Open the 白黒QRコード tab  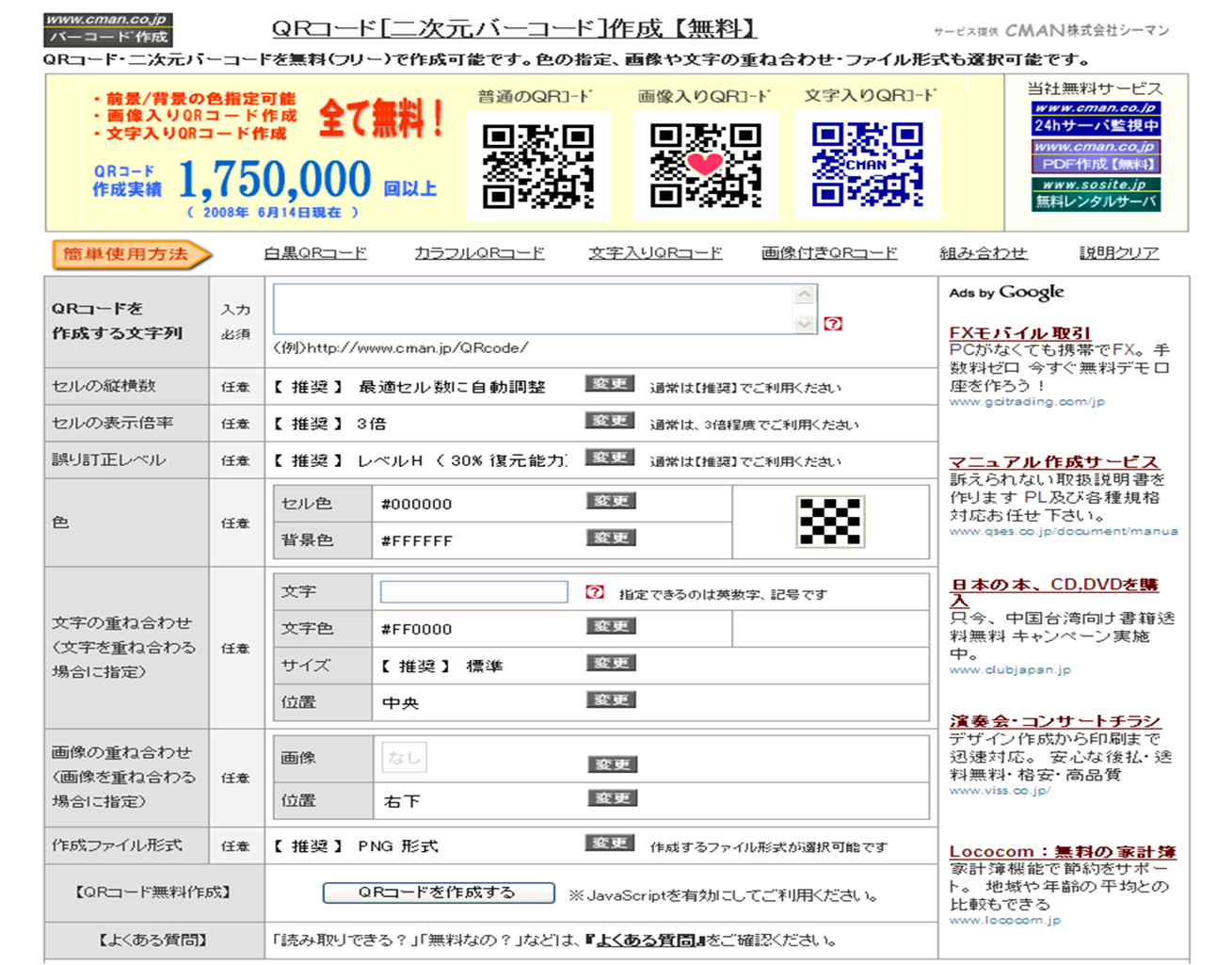coord(315,253)
